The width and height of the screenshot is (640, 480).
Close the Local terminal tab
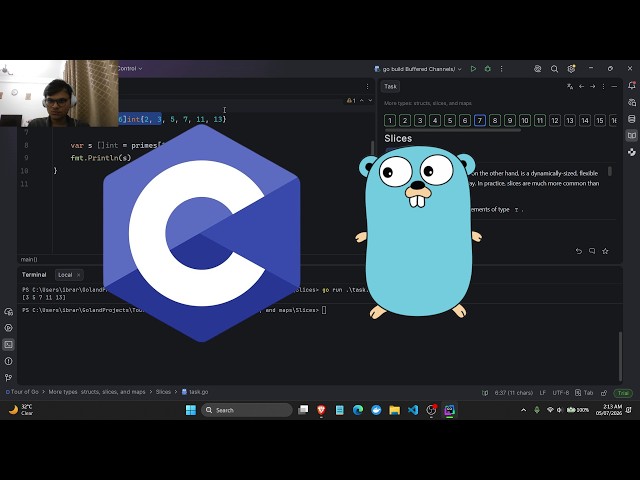[79, 275]
